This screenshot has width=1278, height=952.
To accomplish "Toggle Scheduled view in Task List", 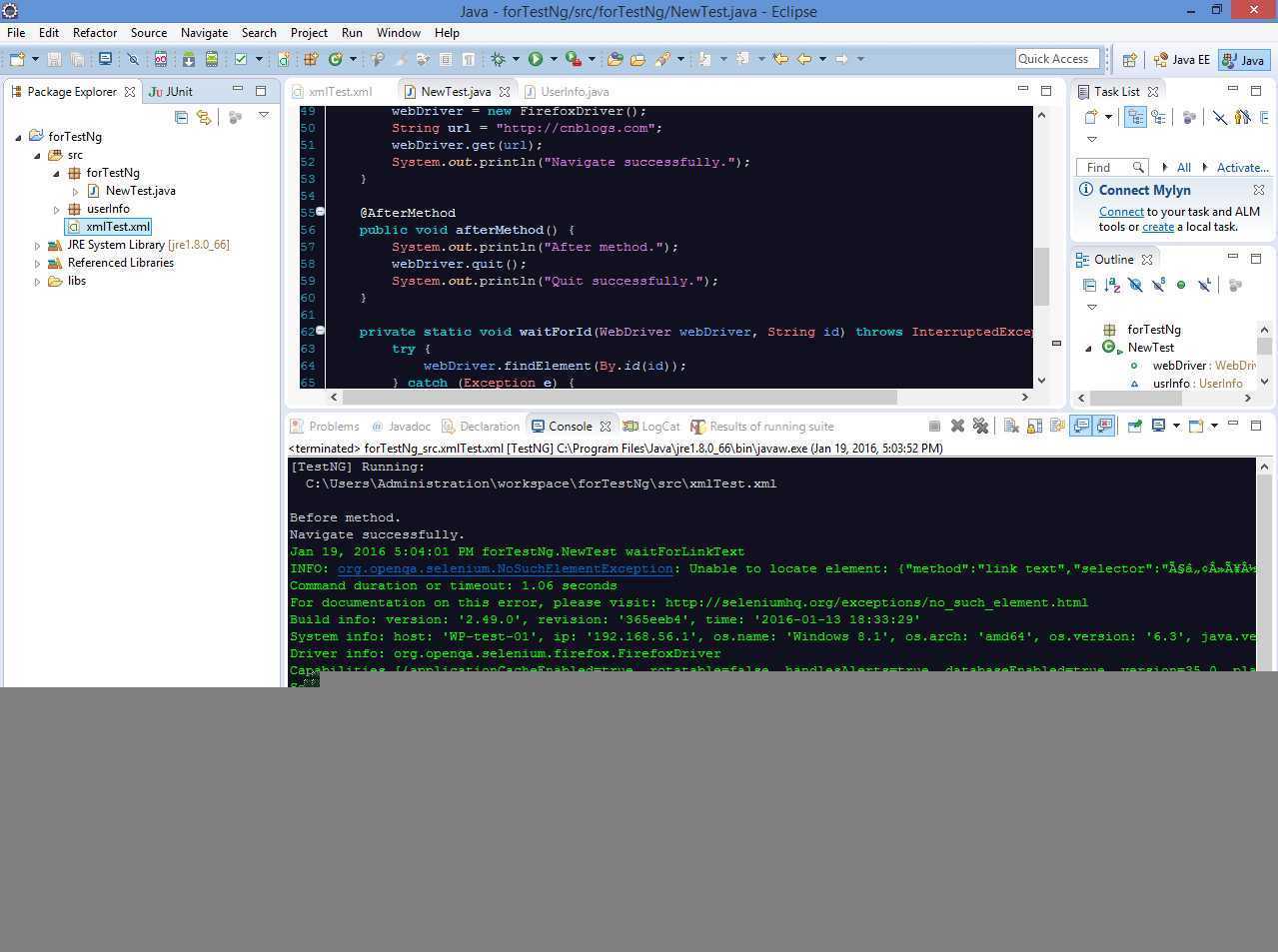I will (1158, 117).
